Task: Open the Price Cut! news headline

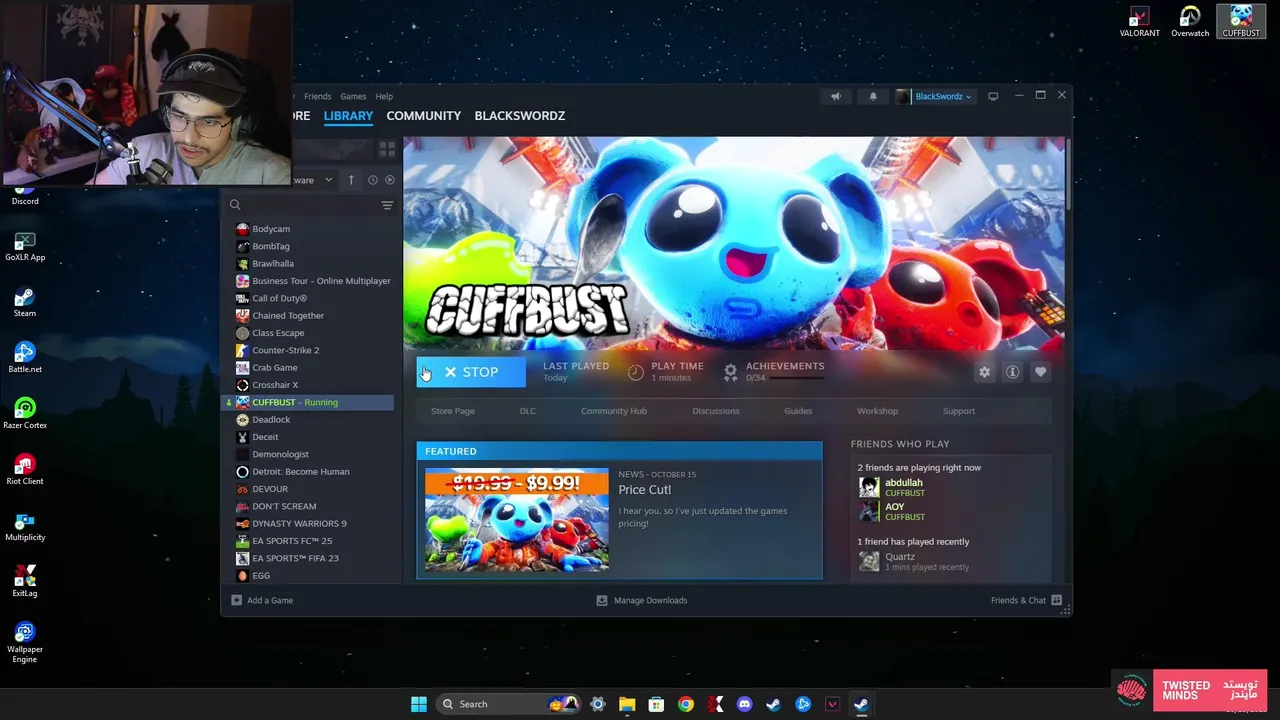Action: tap(645, 490)
